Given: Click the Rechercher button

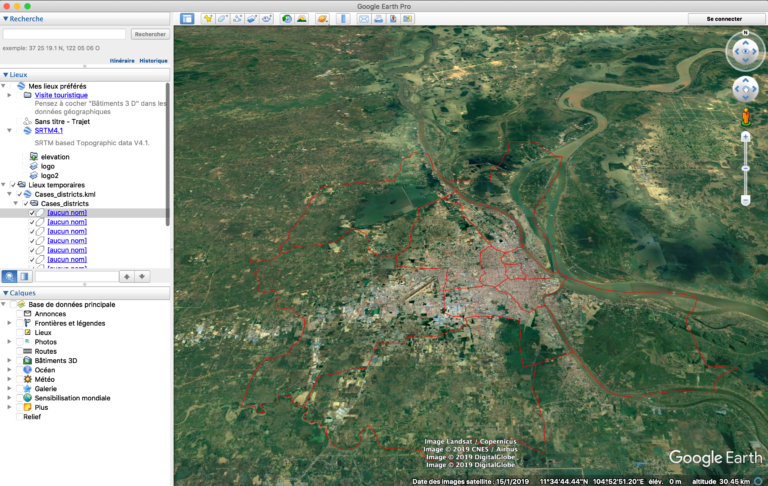Looking at the screenshot, I should (x=150, y=34).
